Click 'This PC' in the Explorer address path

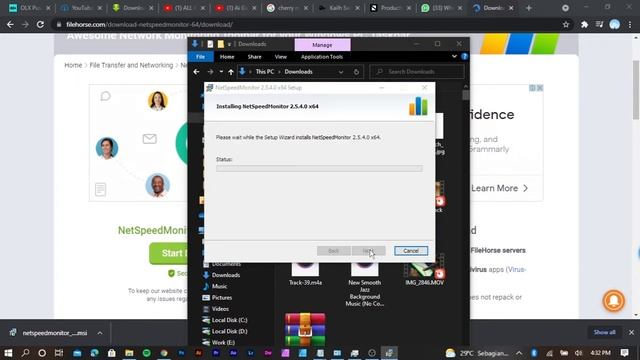(264, 72)
